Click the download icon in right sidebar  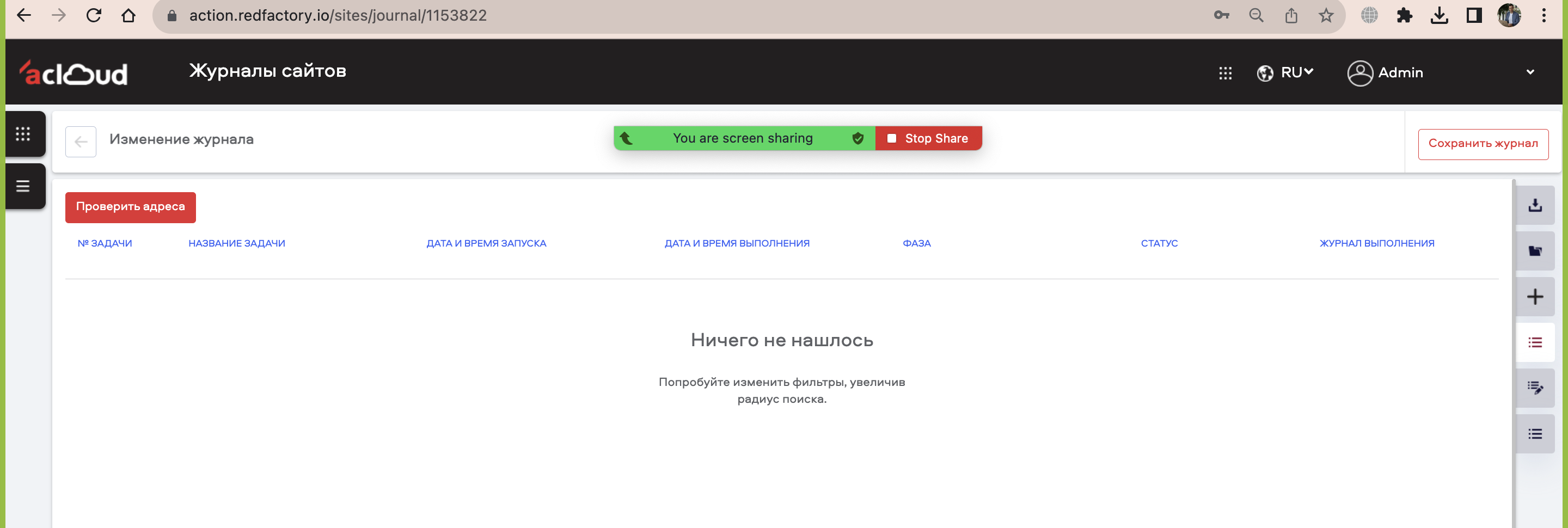[1535, 205]
